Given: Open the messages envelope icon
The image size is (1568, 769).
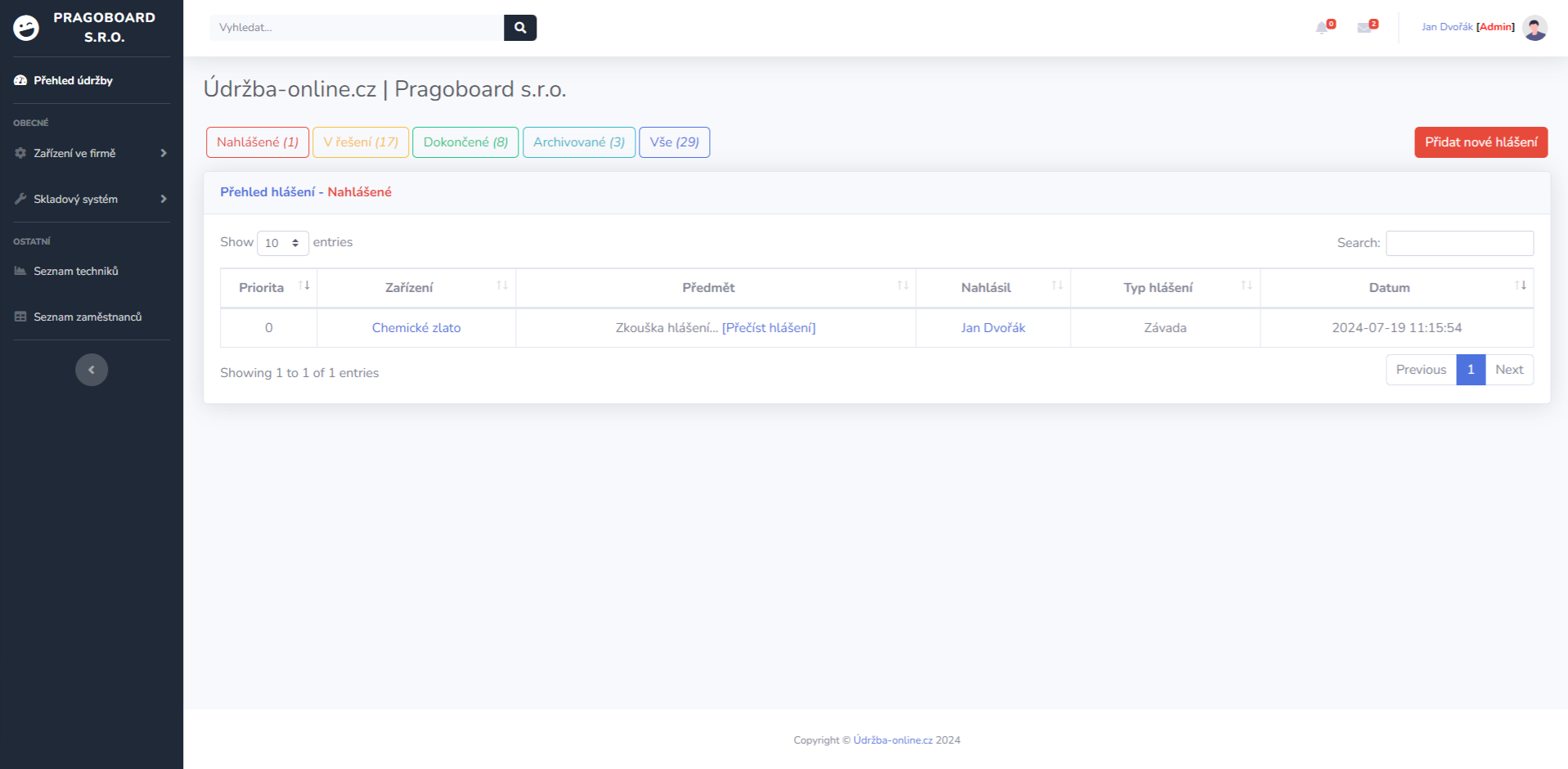Looking at the screenshot, I should [1364, 28].
